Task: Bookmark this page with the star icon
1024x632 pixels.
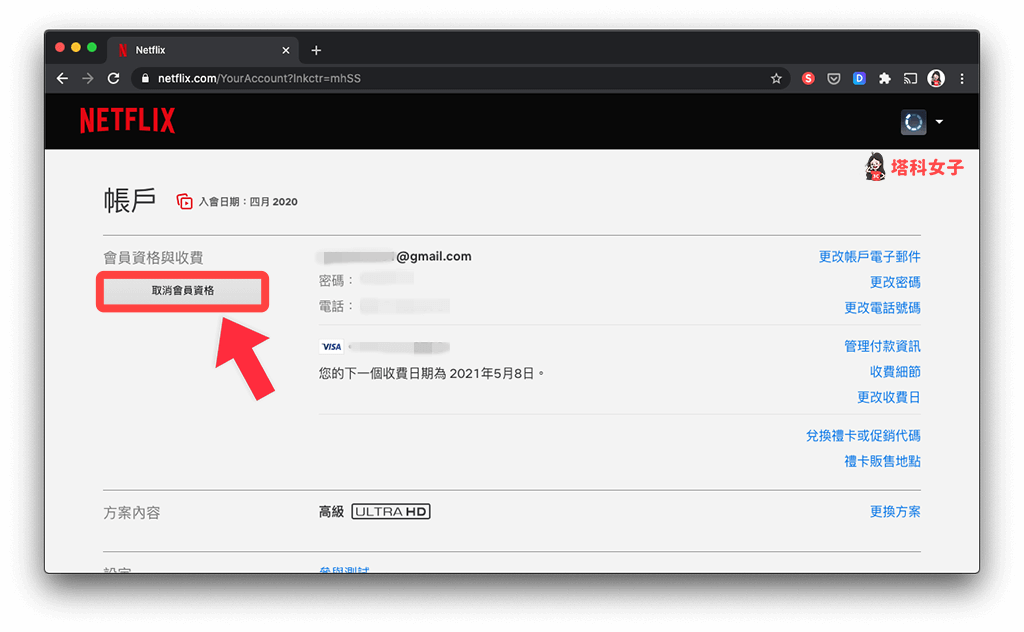Action: 776,78
